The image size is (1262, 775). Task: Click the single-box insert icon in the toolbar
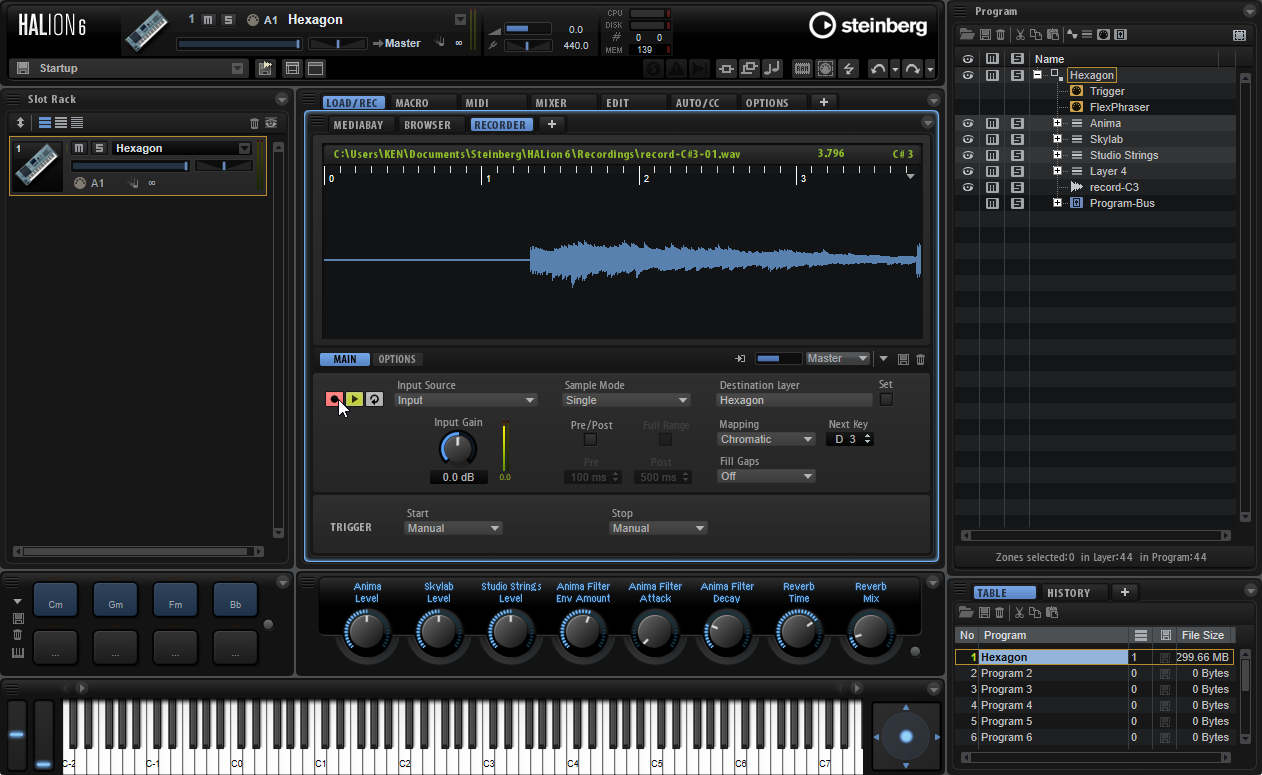pyautogui.click(x=726, y=68)
